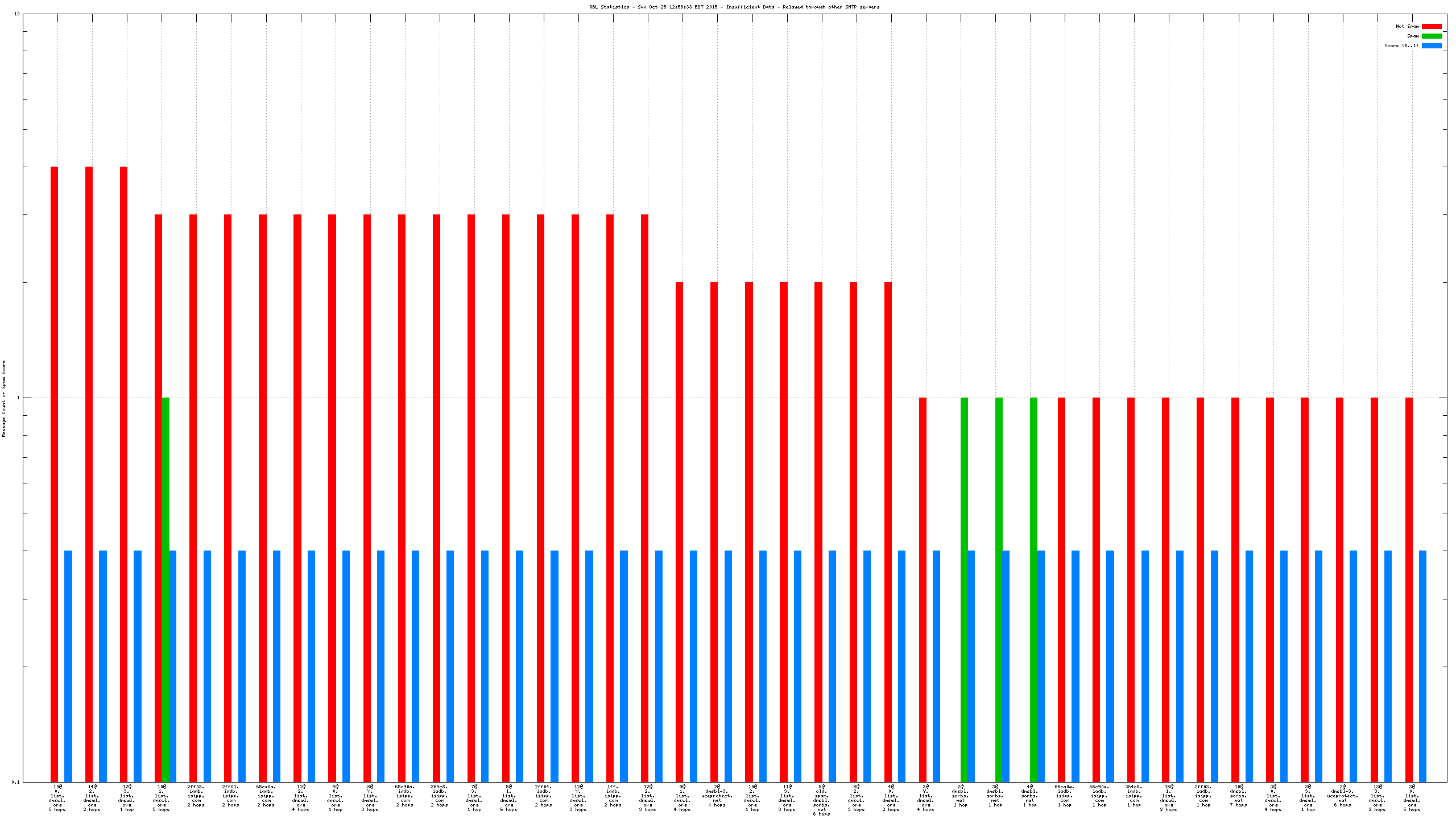
Task: Click the green Spam legend swatch
Action: click(x=1431, y=36)
